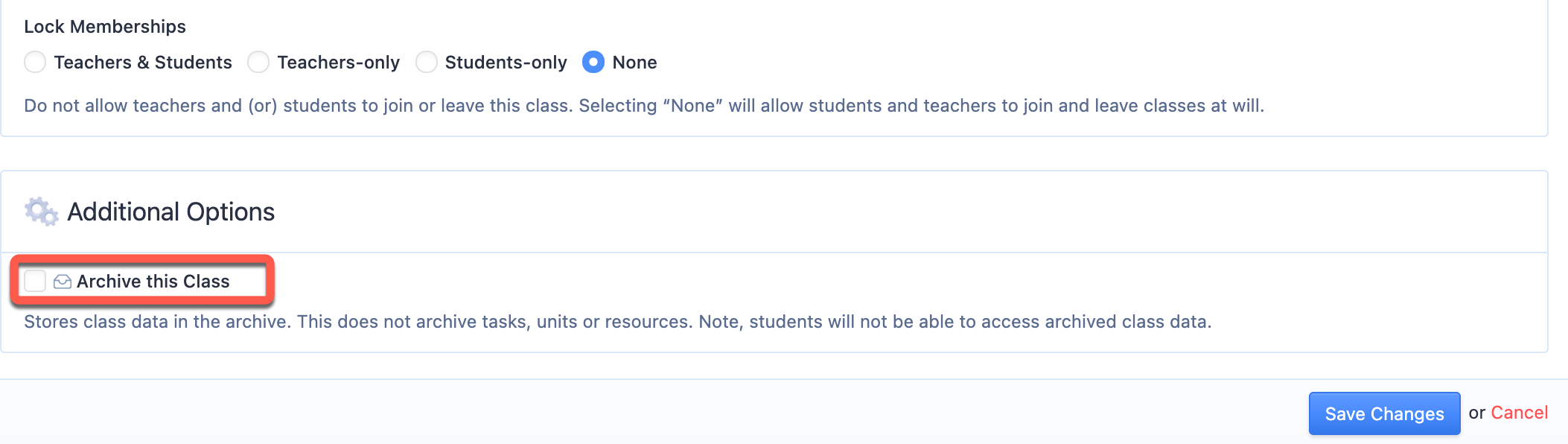Click empty space in the Additional Options header
1568x444 pixels.
click(x=893, y=212)
